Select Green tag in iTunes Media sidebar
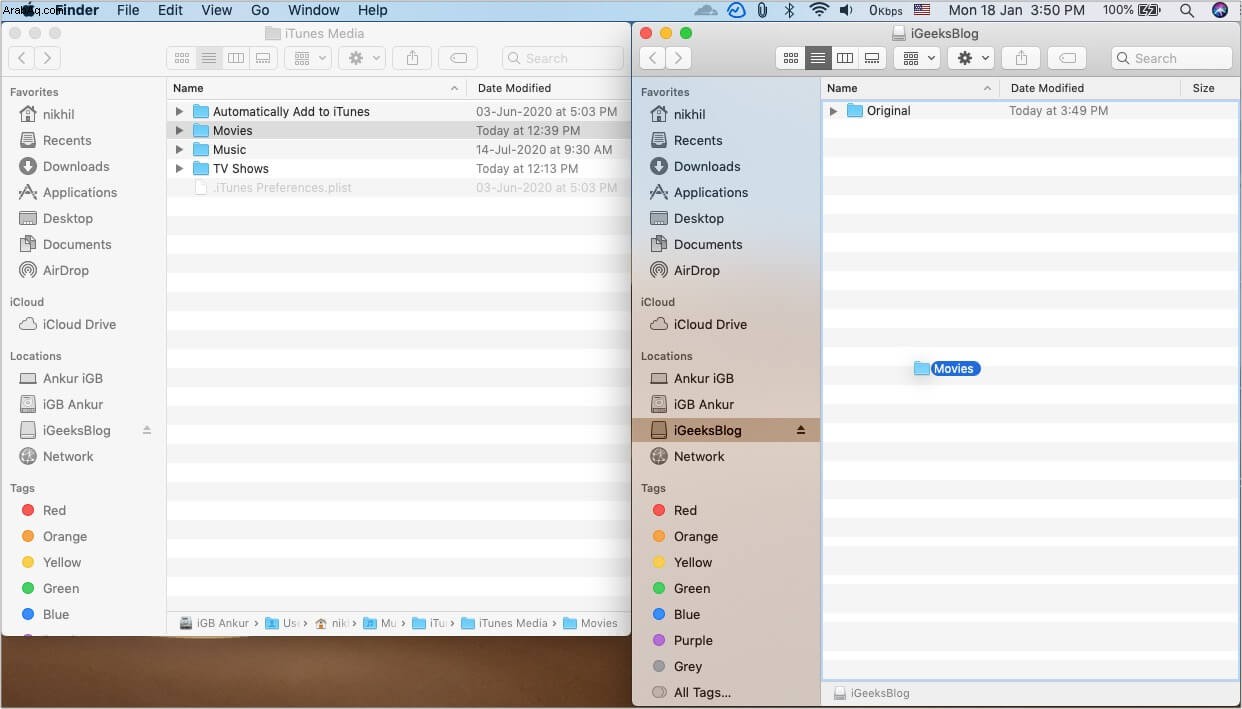Screen dimensions: 1242x709 pos(61,588)
